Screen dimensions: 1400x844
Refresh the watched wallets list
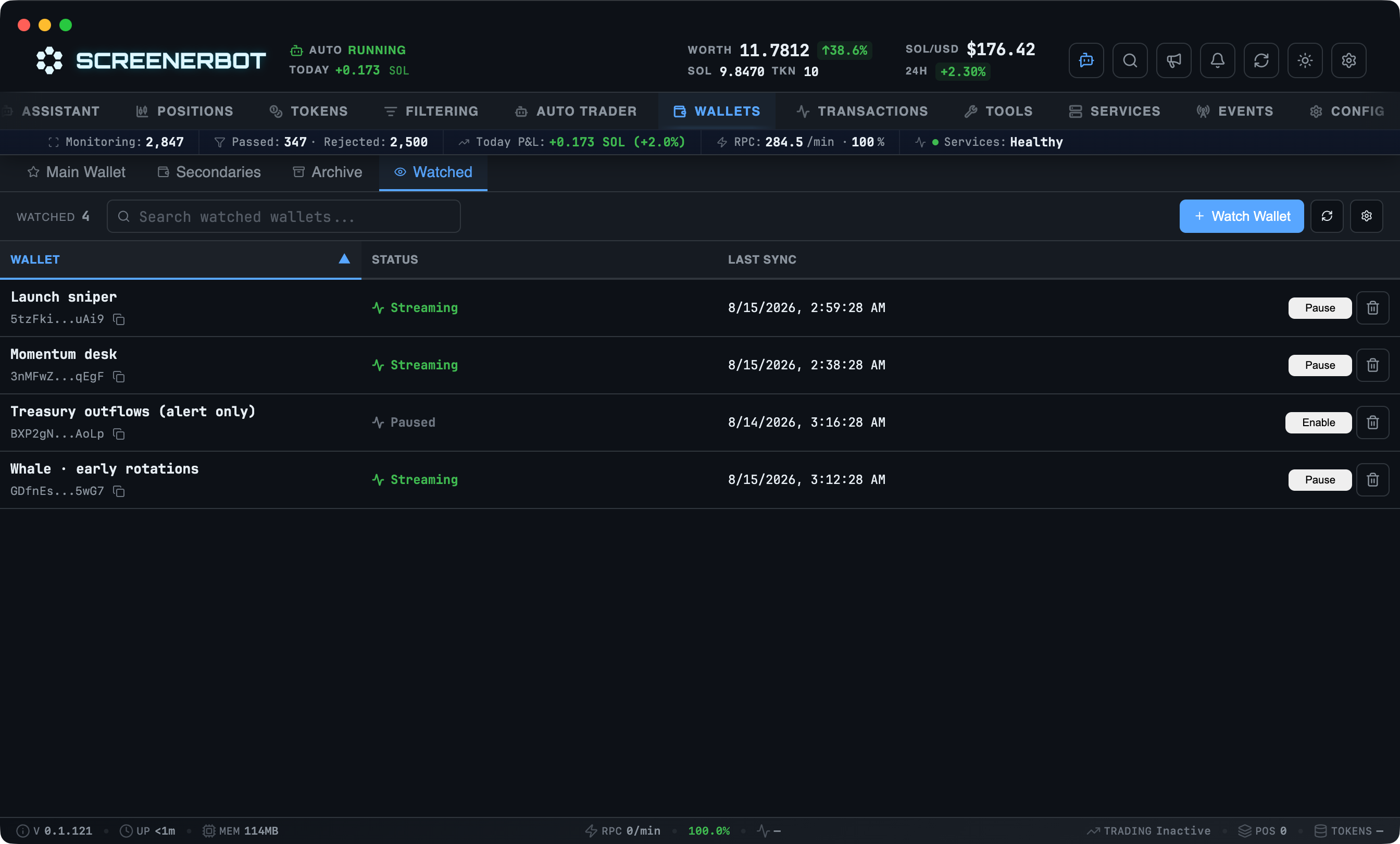point(1327,216)
